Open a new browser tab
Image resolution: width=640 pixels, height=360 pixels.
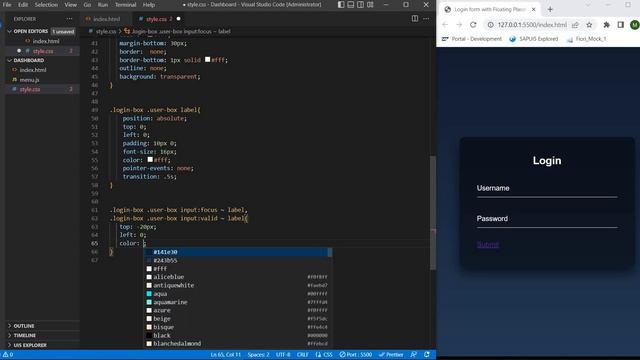click(x=550, y=9)
